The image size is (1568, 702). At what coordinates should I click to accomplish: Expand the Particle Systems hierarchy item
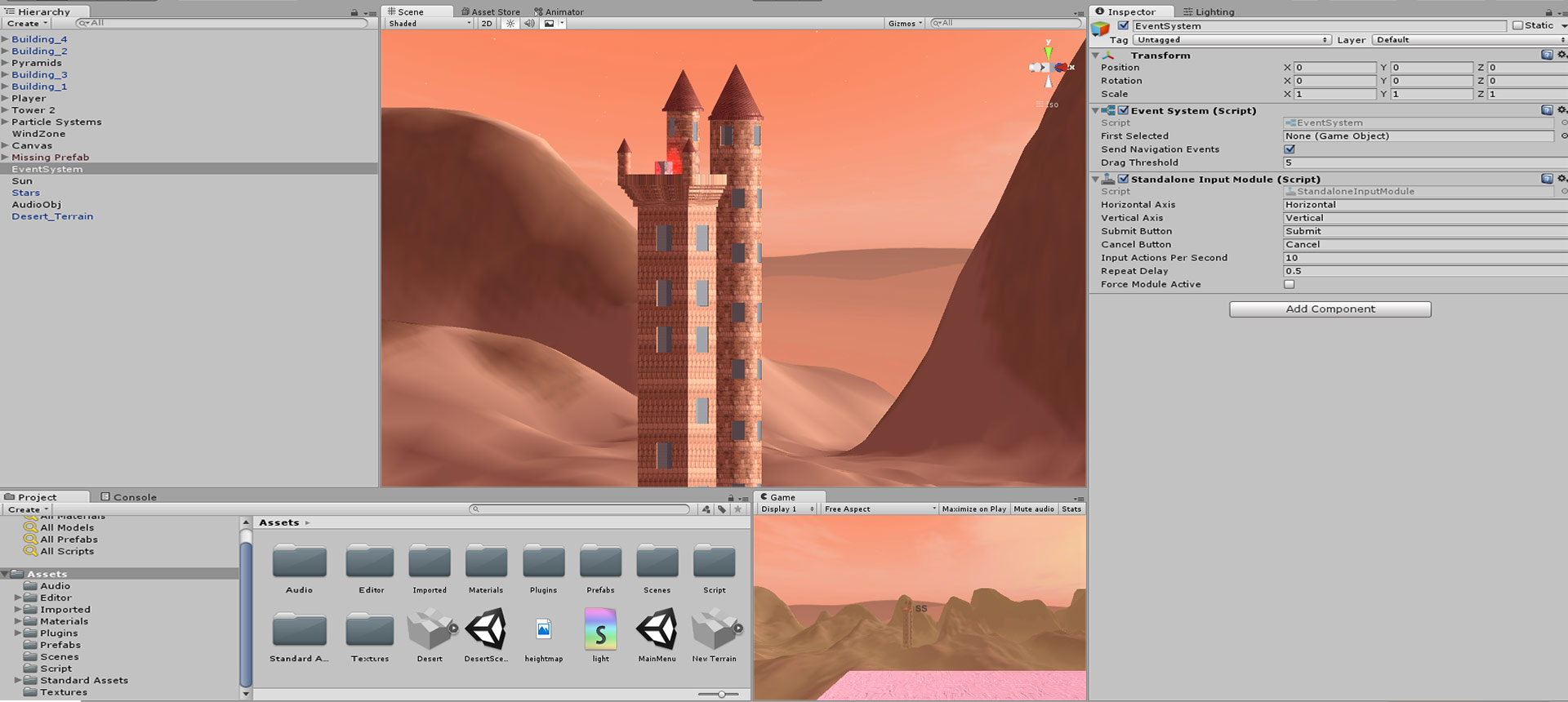coord(5,122)
